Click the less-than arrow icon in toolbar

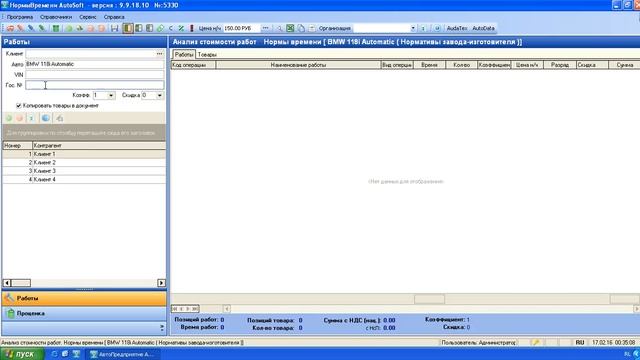click(171, 28)
